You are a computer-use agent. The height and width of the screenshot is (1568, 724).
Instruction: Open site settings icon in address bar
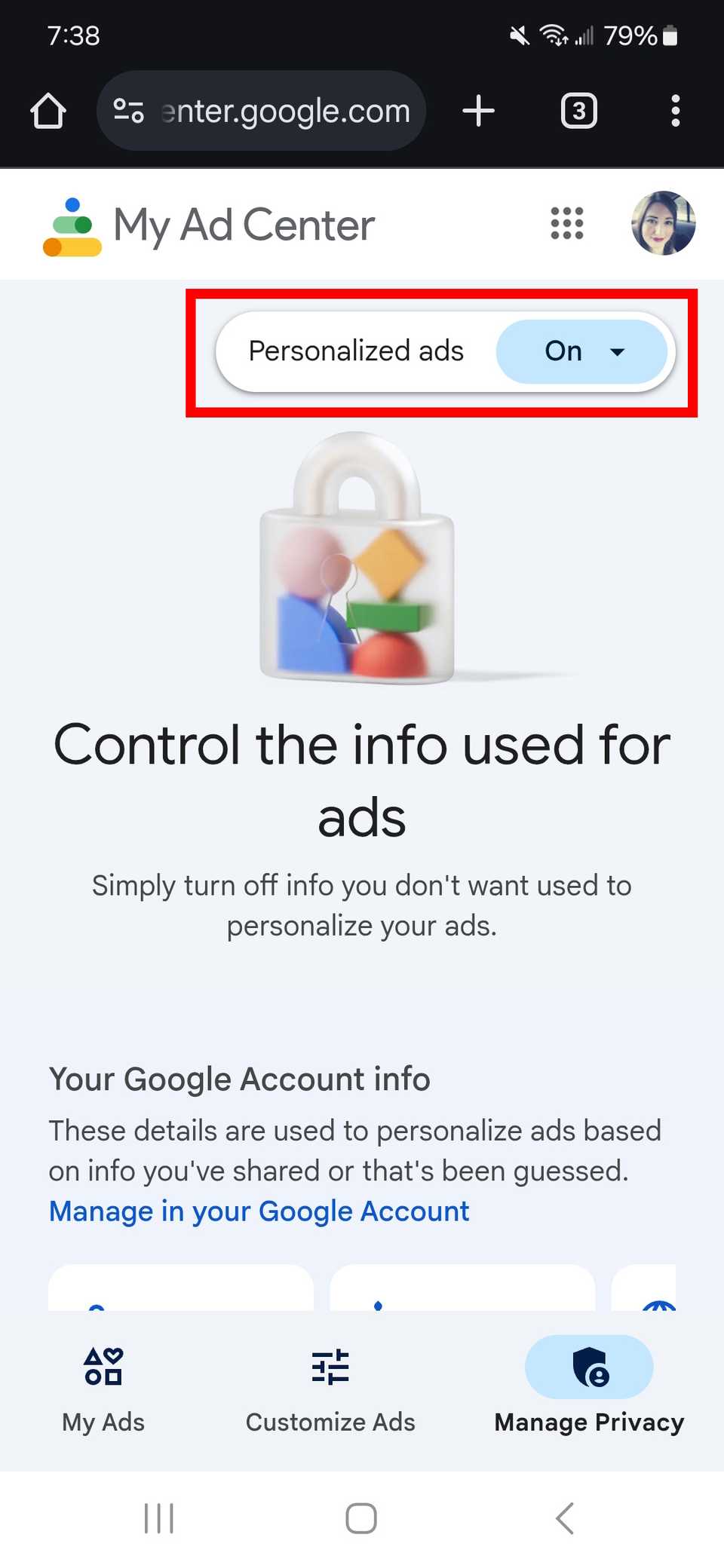[128, 111]
